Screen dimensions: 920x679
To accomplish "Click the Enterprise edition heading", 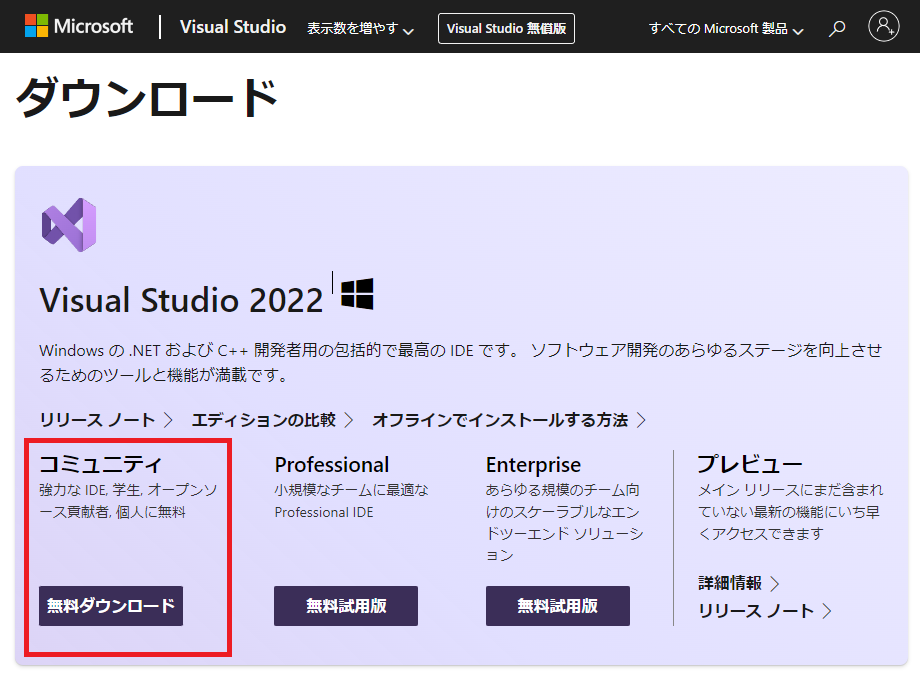I will click(533, 465).
